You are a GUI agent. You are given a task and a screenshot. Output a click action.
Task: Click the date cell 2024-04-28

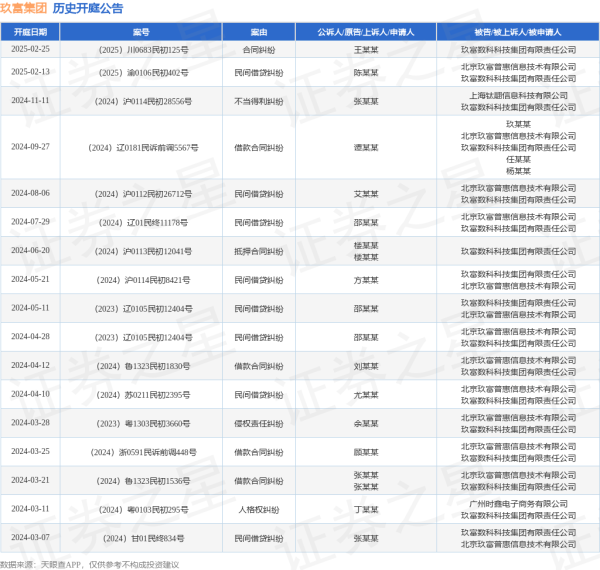[x=30, y=337]
